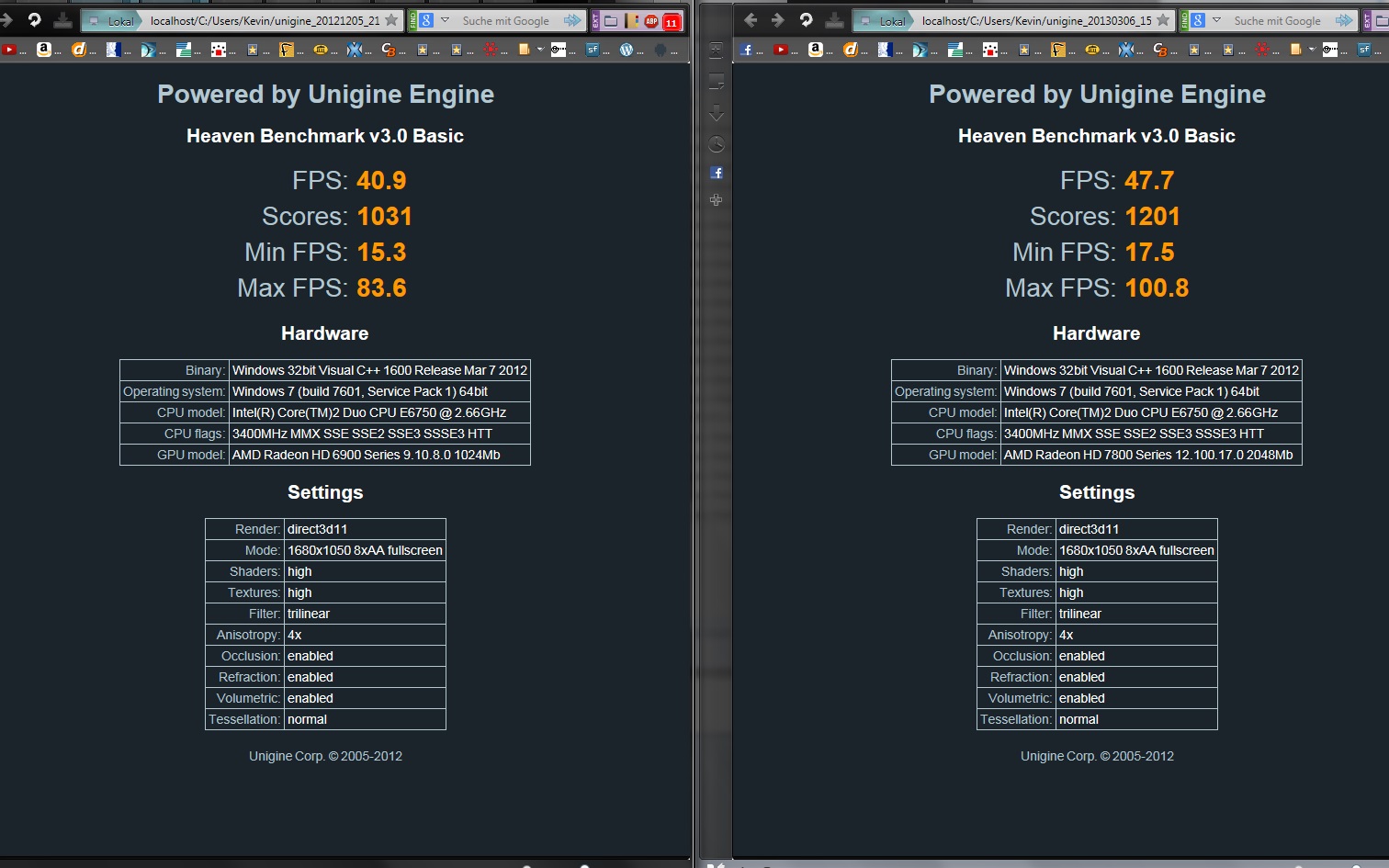Click the FPS value 47.7
1389x868 pixels.
(x=1149, y=180)
